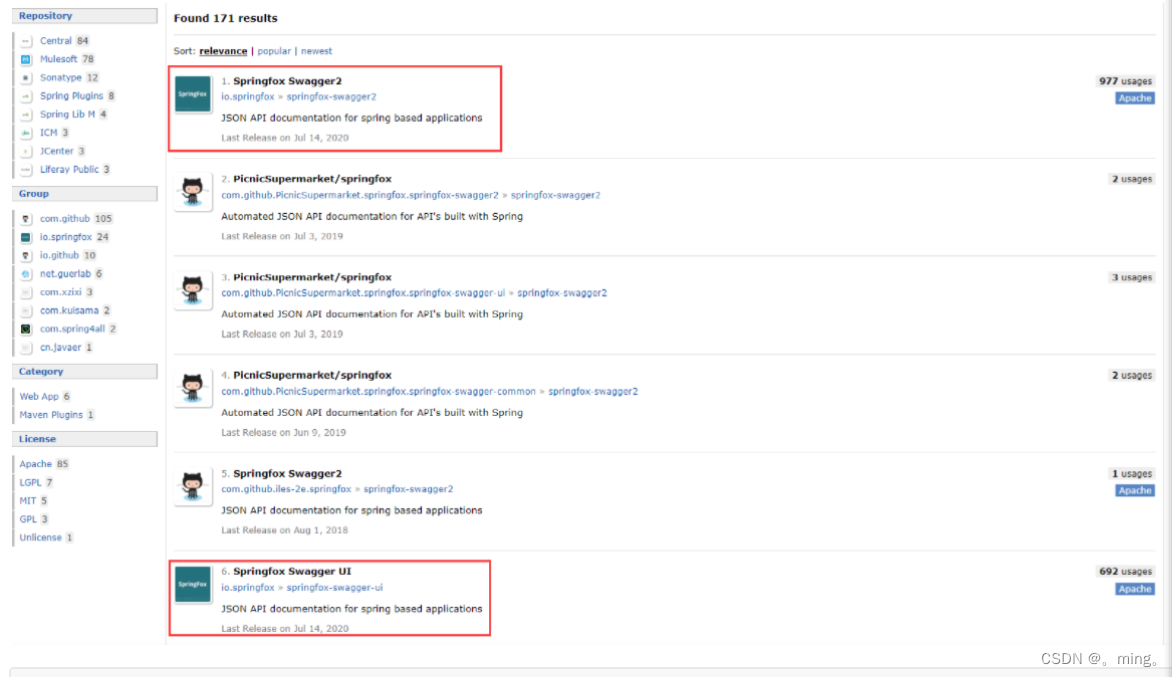
Task: Click the com.spring4all group icon
Action: [x=26, y=329]
